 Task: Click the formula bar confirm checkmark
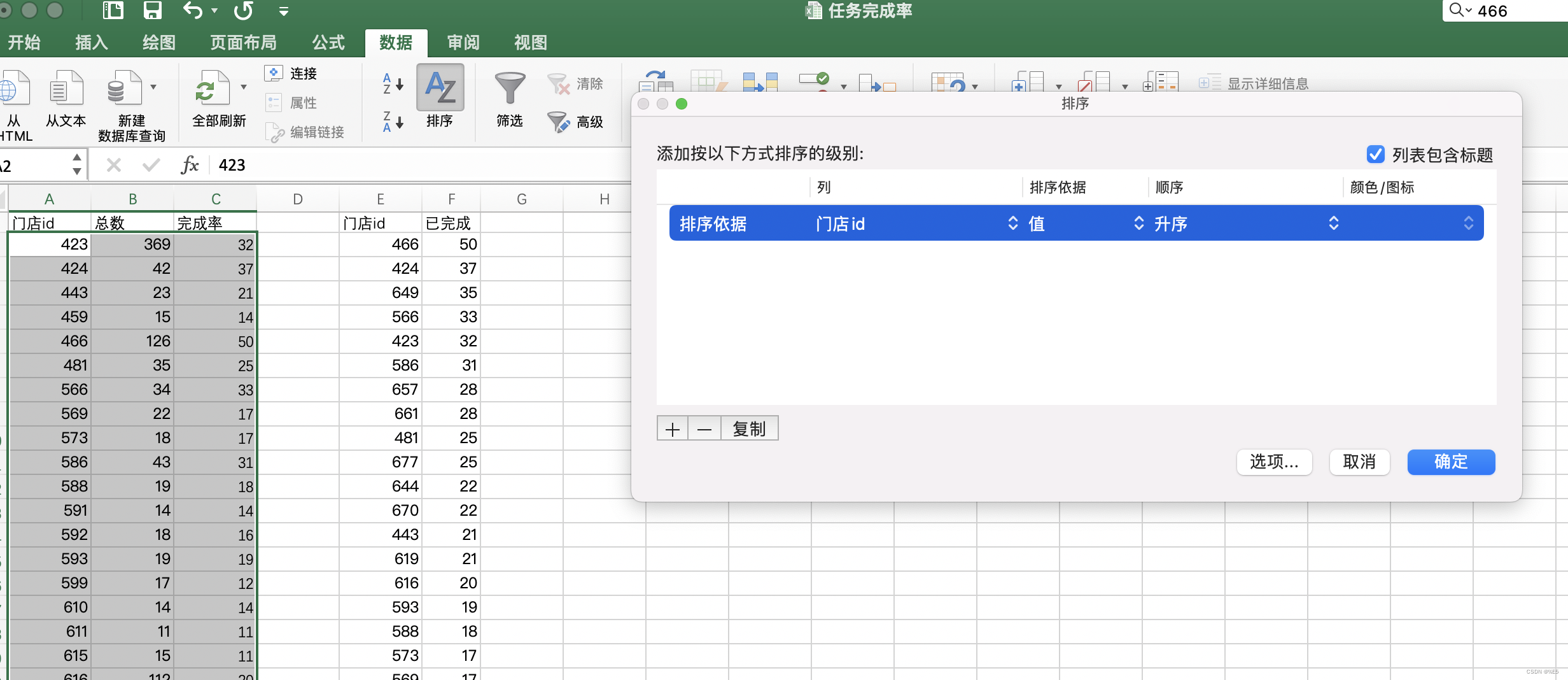[x=151, y=165]
